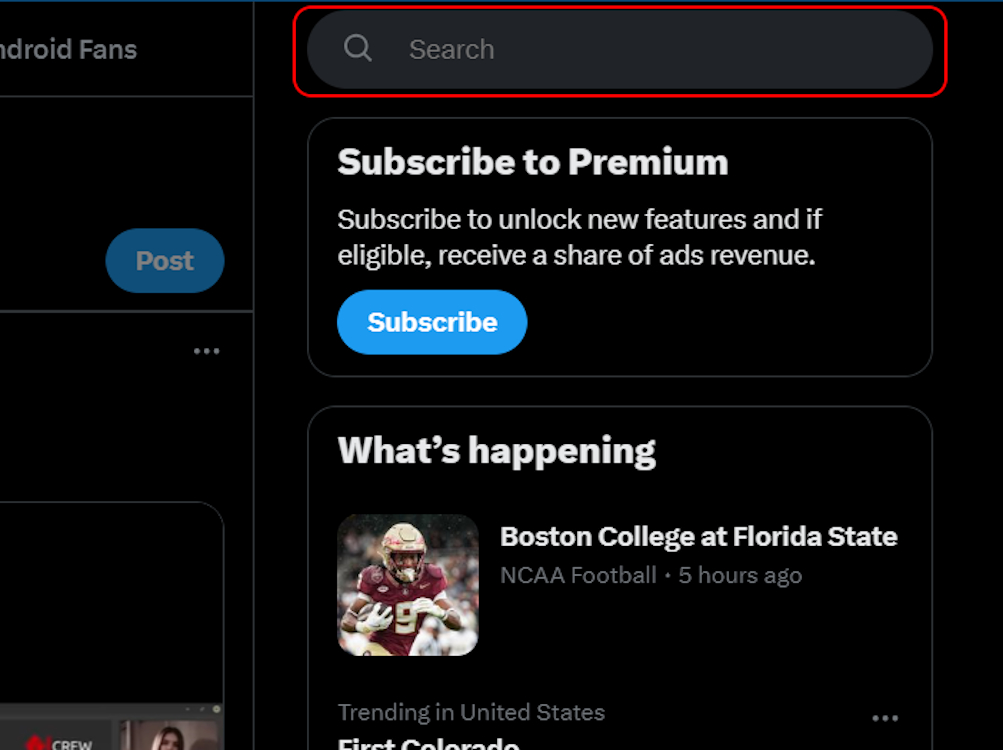The image size is (1003, 750).
Task: Click the video preview thumbnail at bottom
Action: click(x=170, y=738)
